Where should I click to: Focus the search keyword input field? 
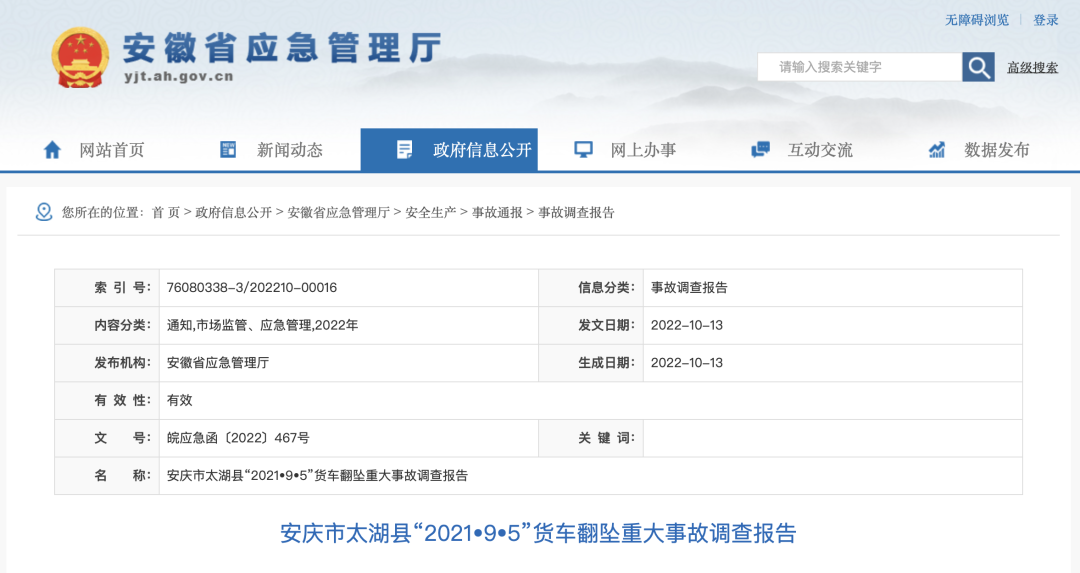tap(860, 67)
